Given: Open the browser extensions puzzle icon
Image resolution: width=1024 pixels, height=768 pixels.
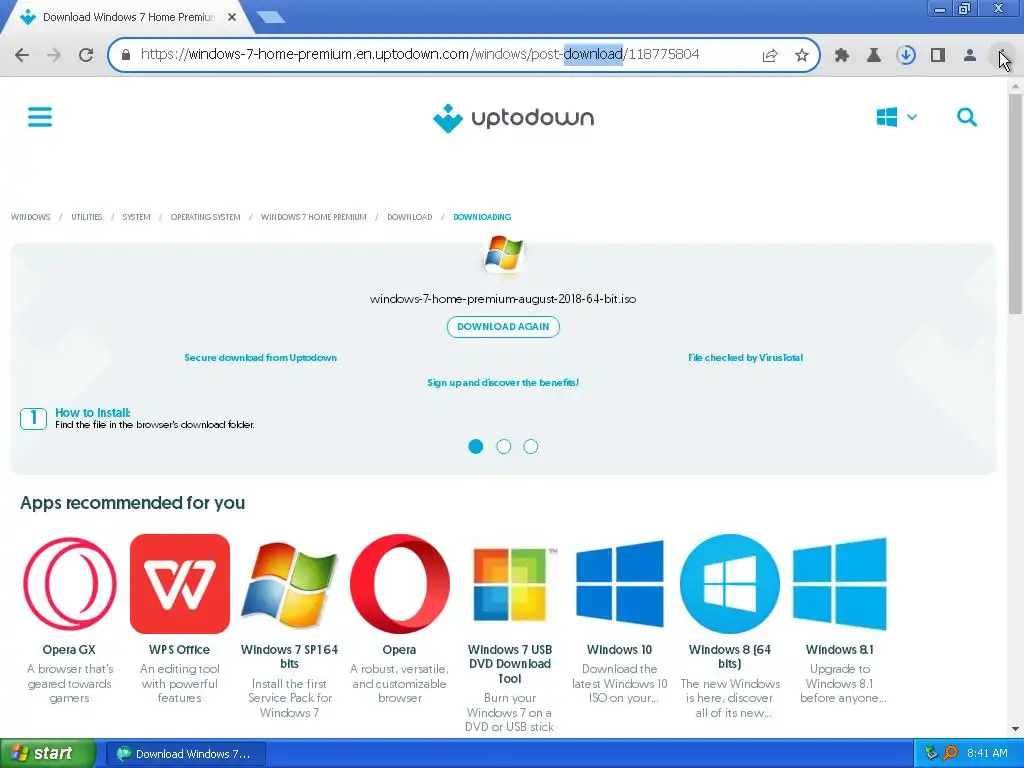Looking at the screenshot, I should [842, 56].
